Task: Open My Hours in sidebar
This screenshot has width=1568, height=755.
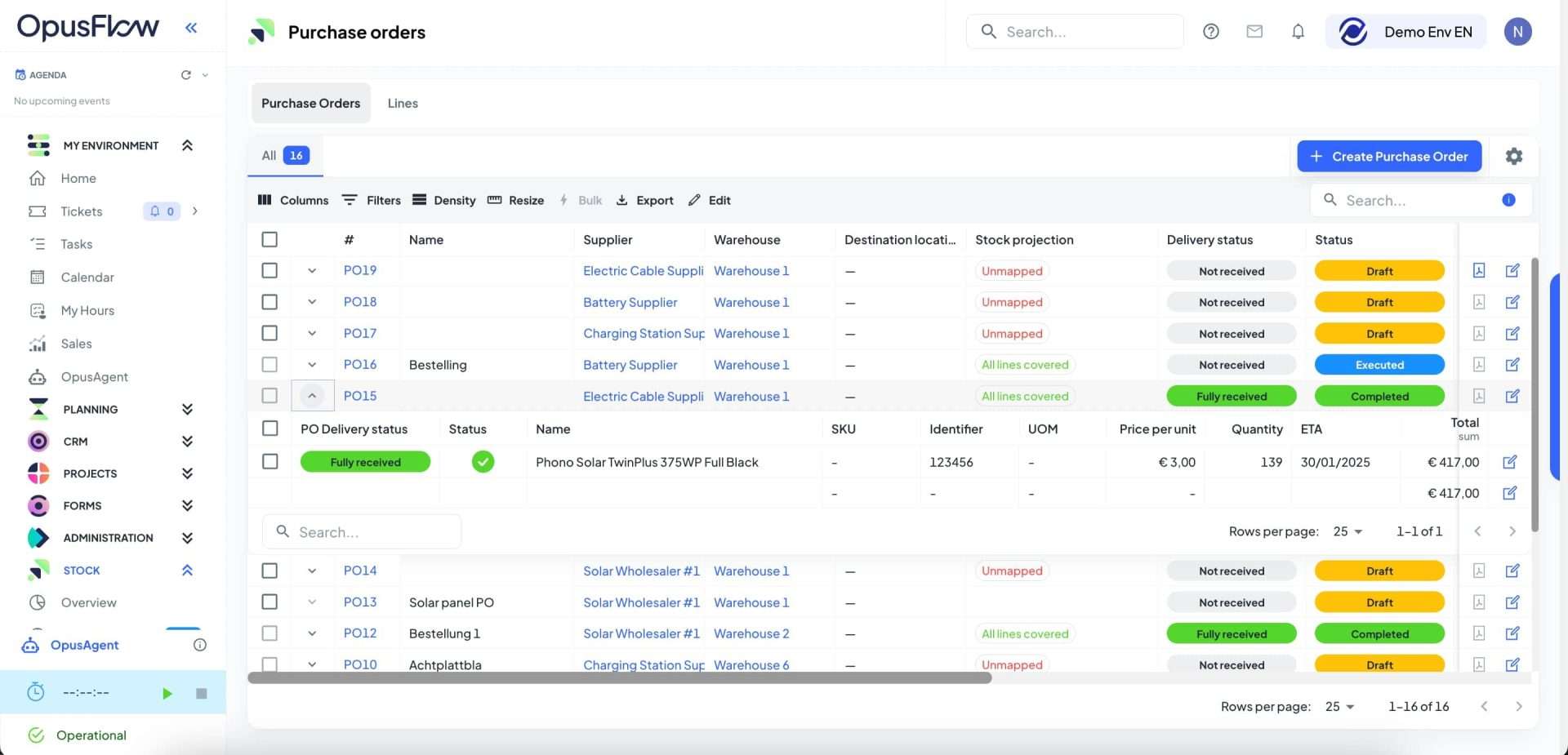Action: tap(87, 311)
